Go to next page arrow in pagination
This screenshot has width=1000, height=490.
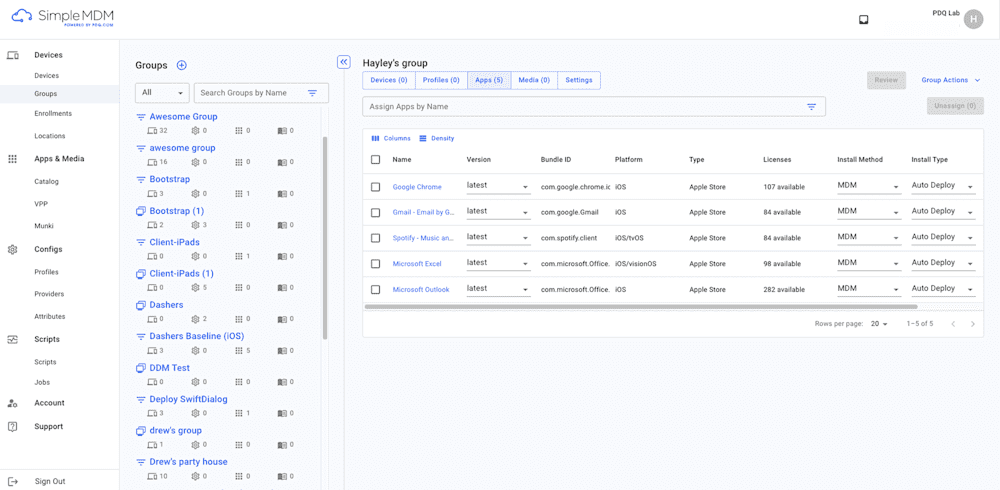(x=973, y=324)
